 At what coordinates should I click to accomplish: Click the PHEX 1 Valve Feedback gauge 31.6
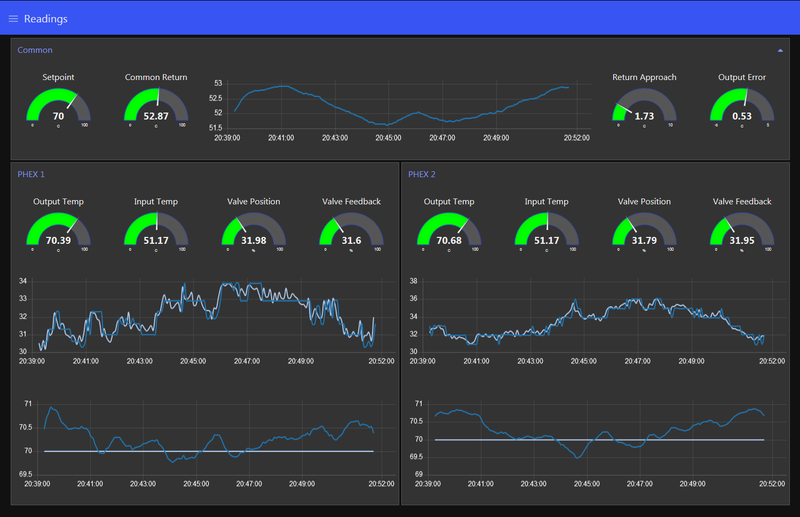pos(352,230)
